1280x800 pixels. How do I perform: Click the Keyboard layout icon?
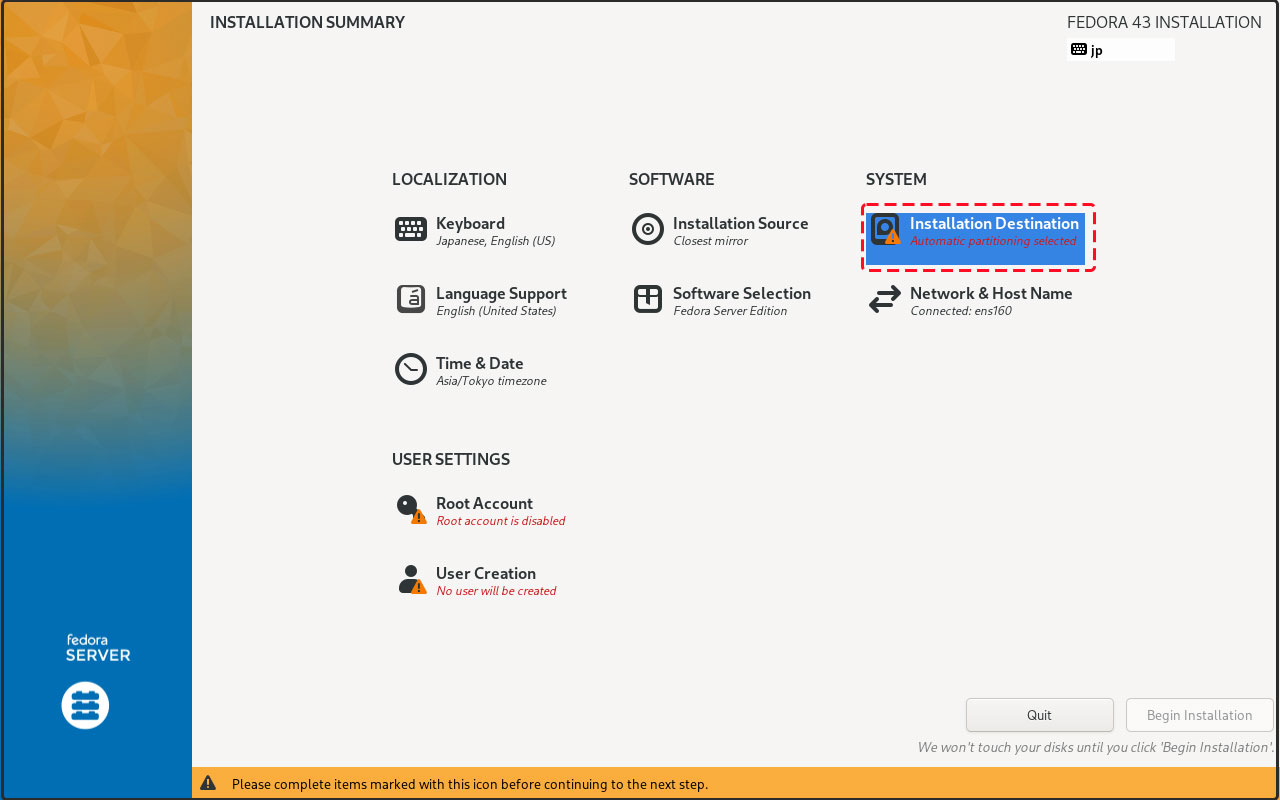(411, 230)
